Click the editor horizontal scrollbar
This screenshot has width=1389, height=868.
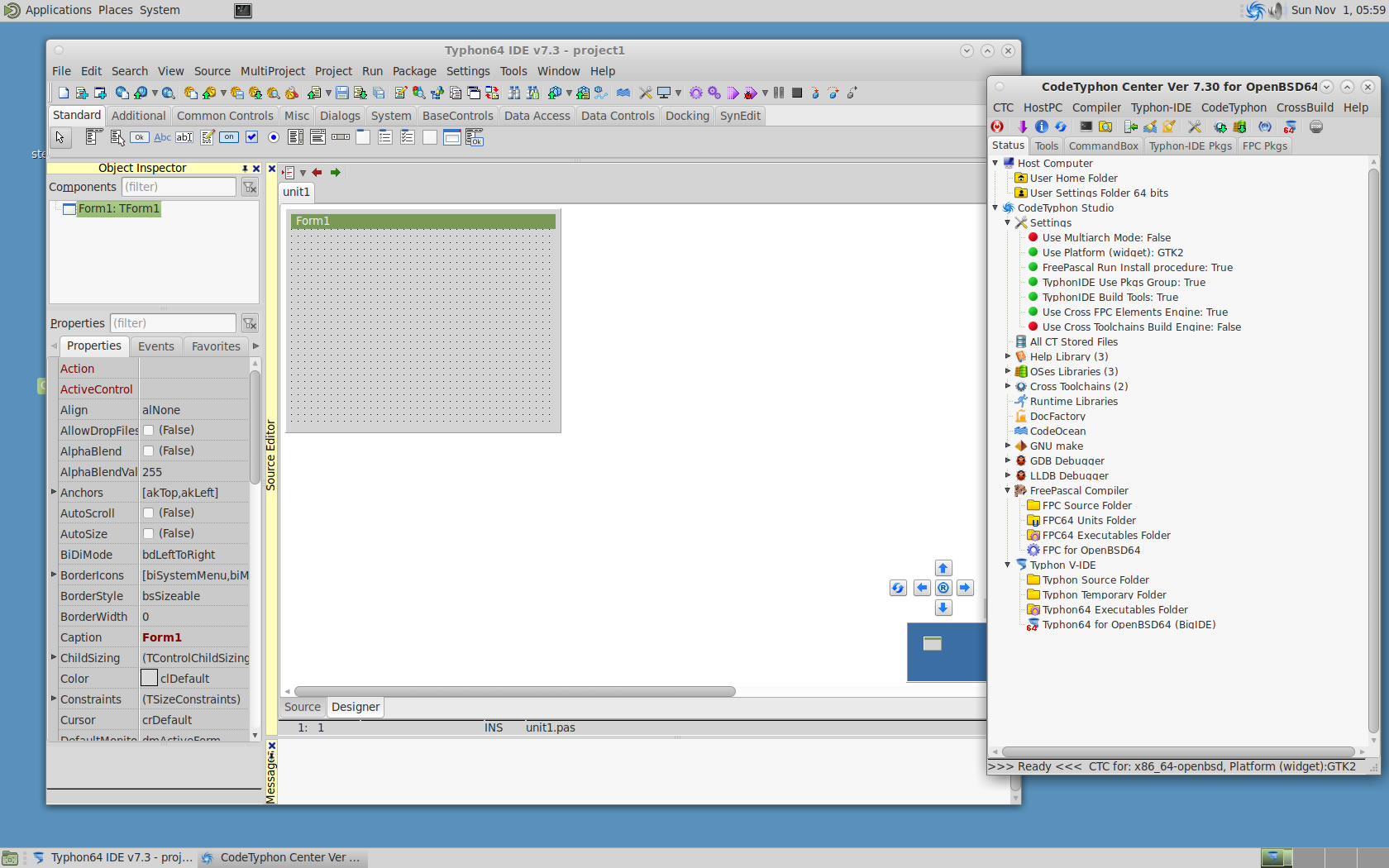[x=514, y=691]
